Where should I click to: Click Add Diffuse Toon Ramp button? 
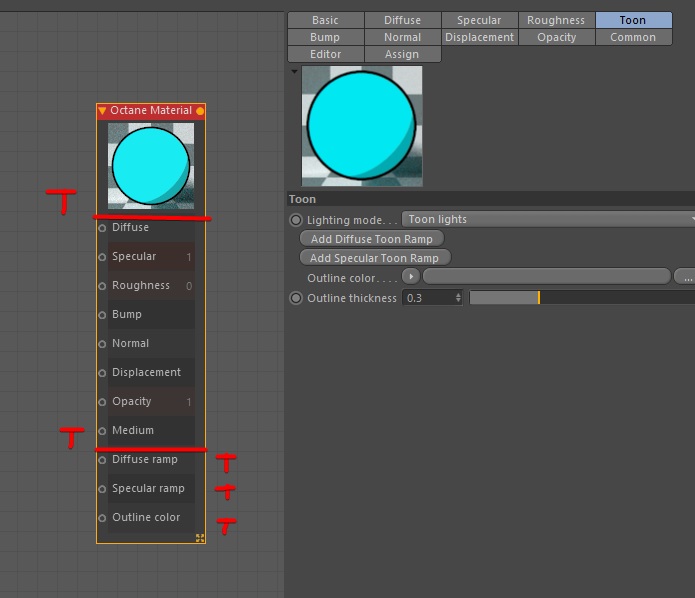(x=372, y=239)
